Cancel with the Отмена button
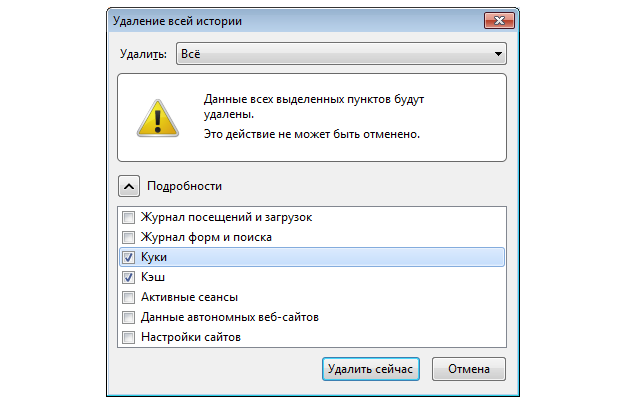The width and height of the screenshot is (630, 408). click(x=468, y=369)
